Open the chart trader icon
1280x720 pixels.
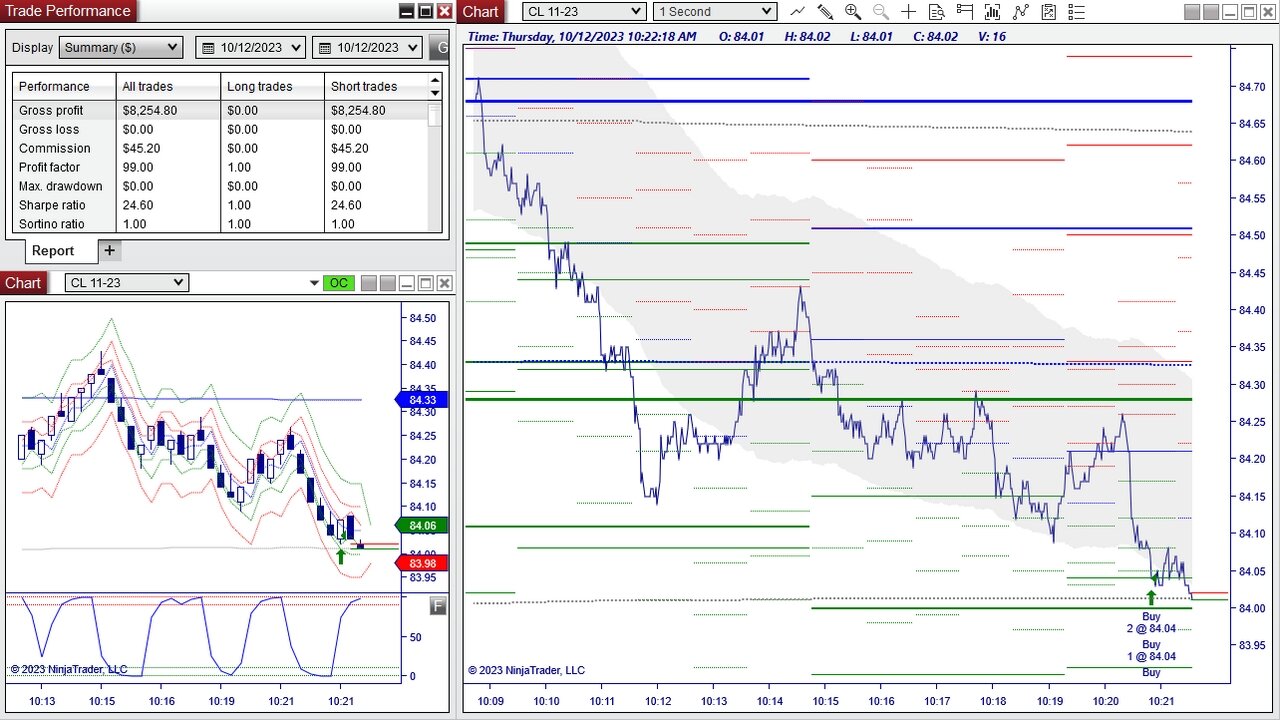965,12
